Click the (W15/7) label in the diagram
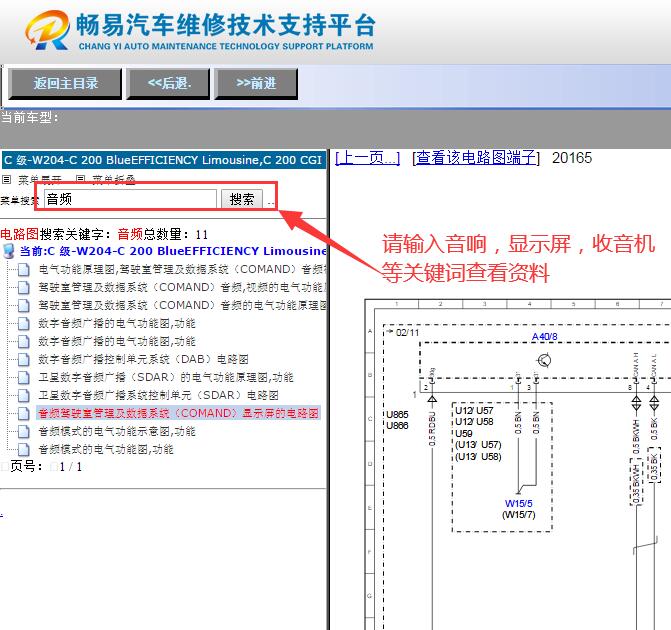 click(x=519, y=515)
